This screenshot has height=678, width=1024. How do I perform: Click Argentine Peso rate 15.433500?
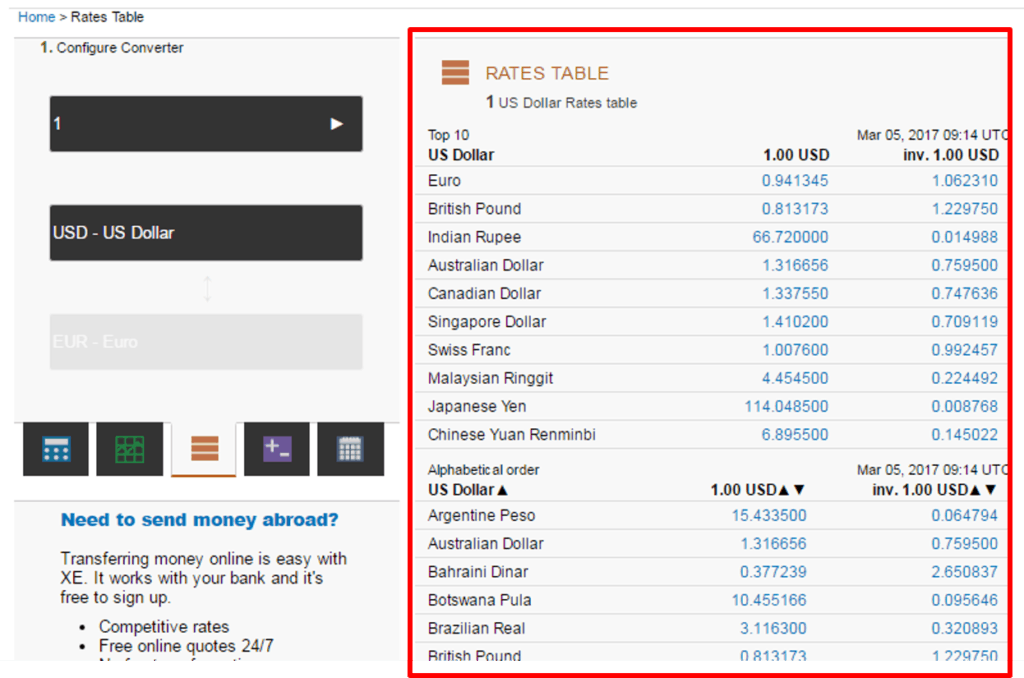tap(769, 516)
